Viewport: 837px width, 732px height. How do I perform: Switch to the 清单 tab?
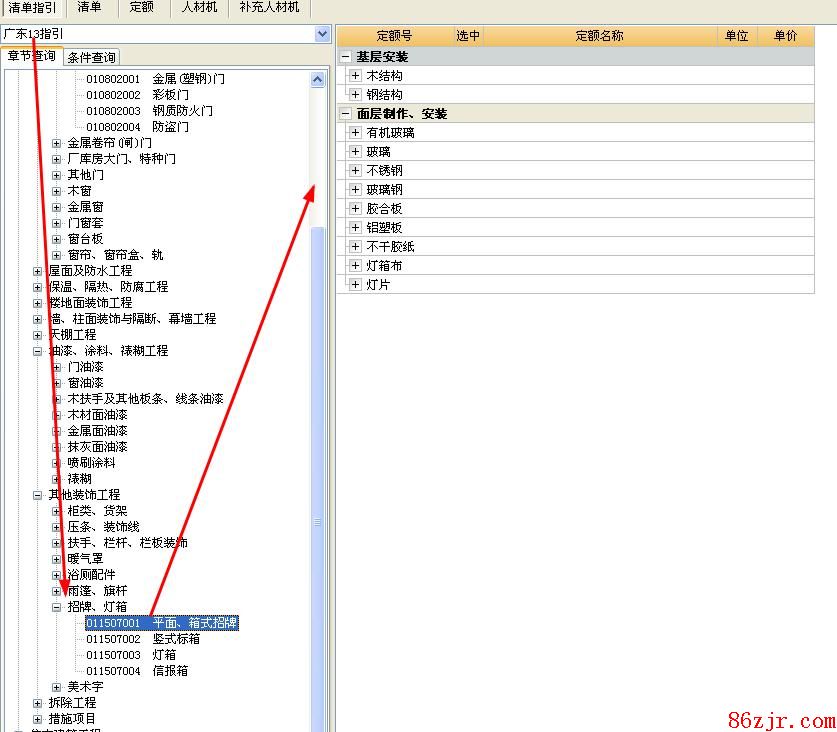click(89, 7)
